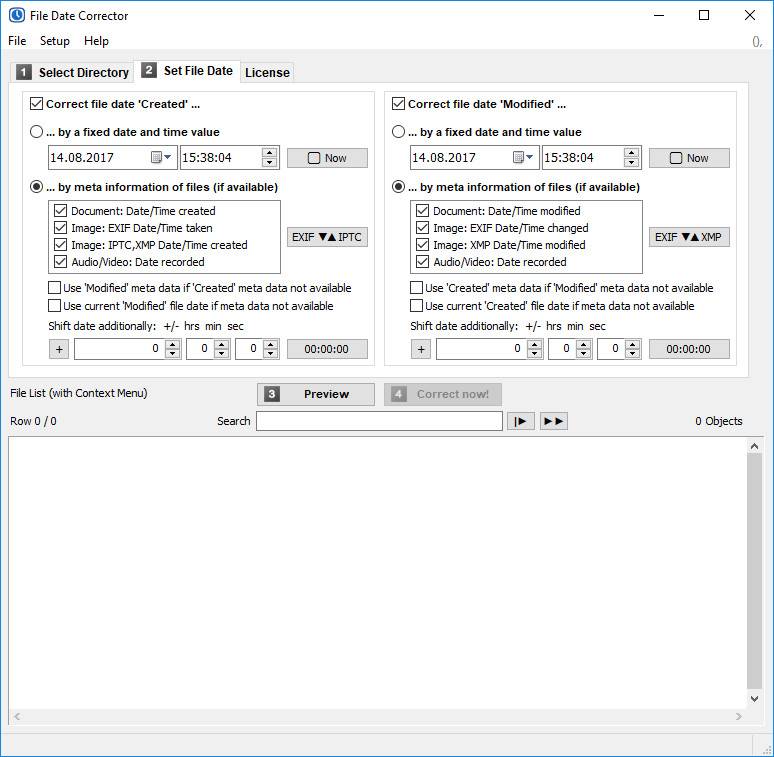Image resolution: width=774 pixels, height=757 pixels.
Task: Set Modified date to Now
Action: click(x=689, y=158)
